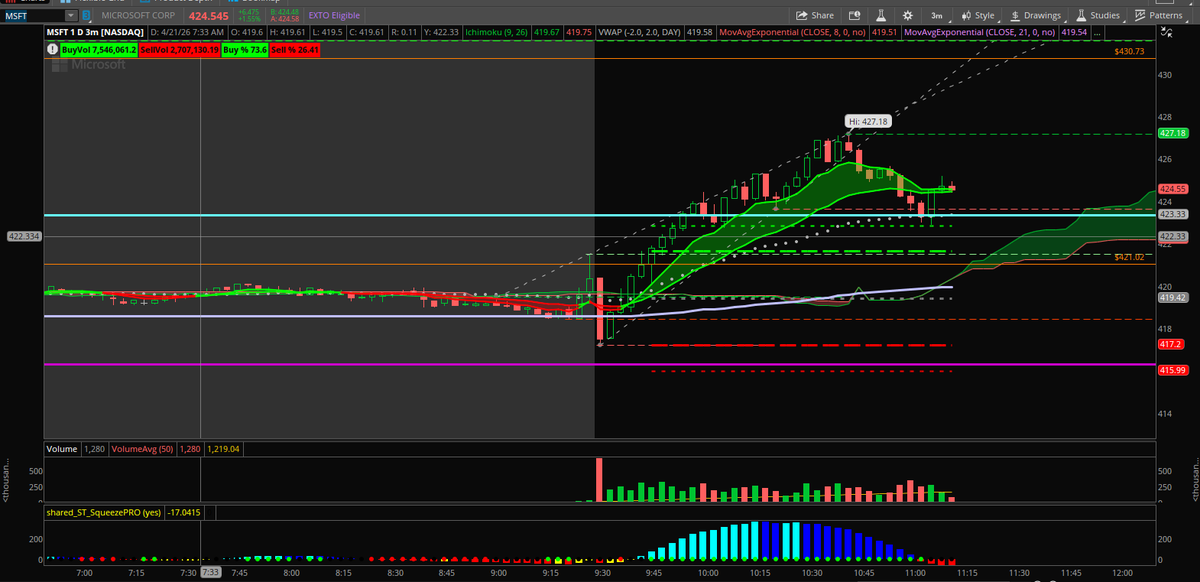Click the $421.02 orange level label
Screen dimensions: 1200x582
(1129, 257)
